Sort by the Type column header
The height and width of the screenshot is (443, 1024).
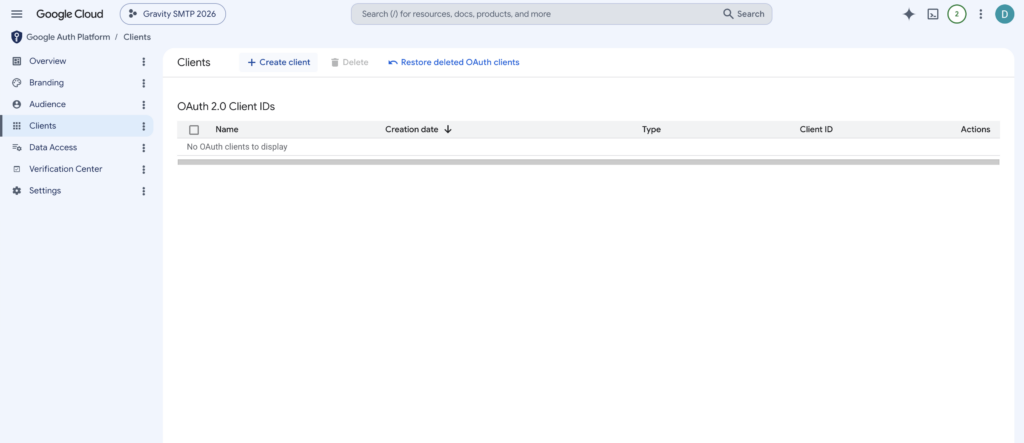(x=651, y=129)
